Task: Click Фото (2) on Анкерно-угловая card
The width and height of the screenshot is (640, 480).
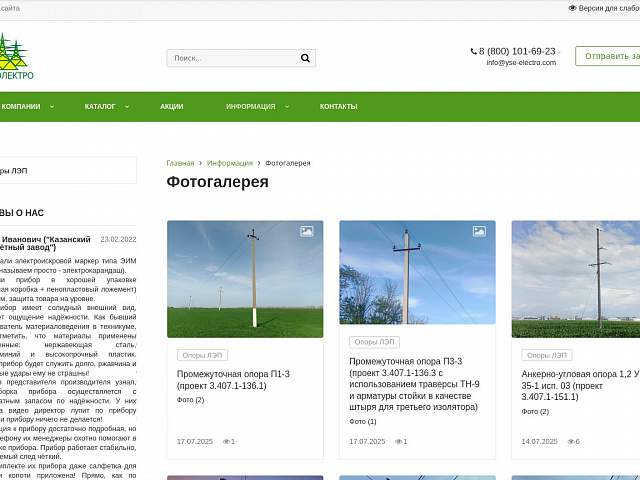Action: [535, 411]
